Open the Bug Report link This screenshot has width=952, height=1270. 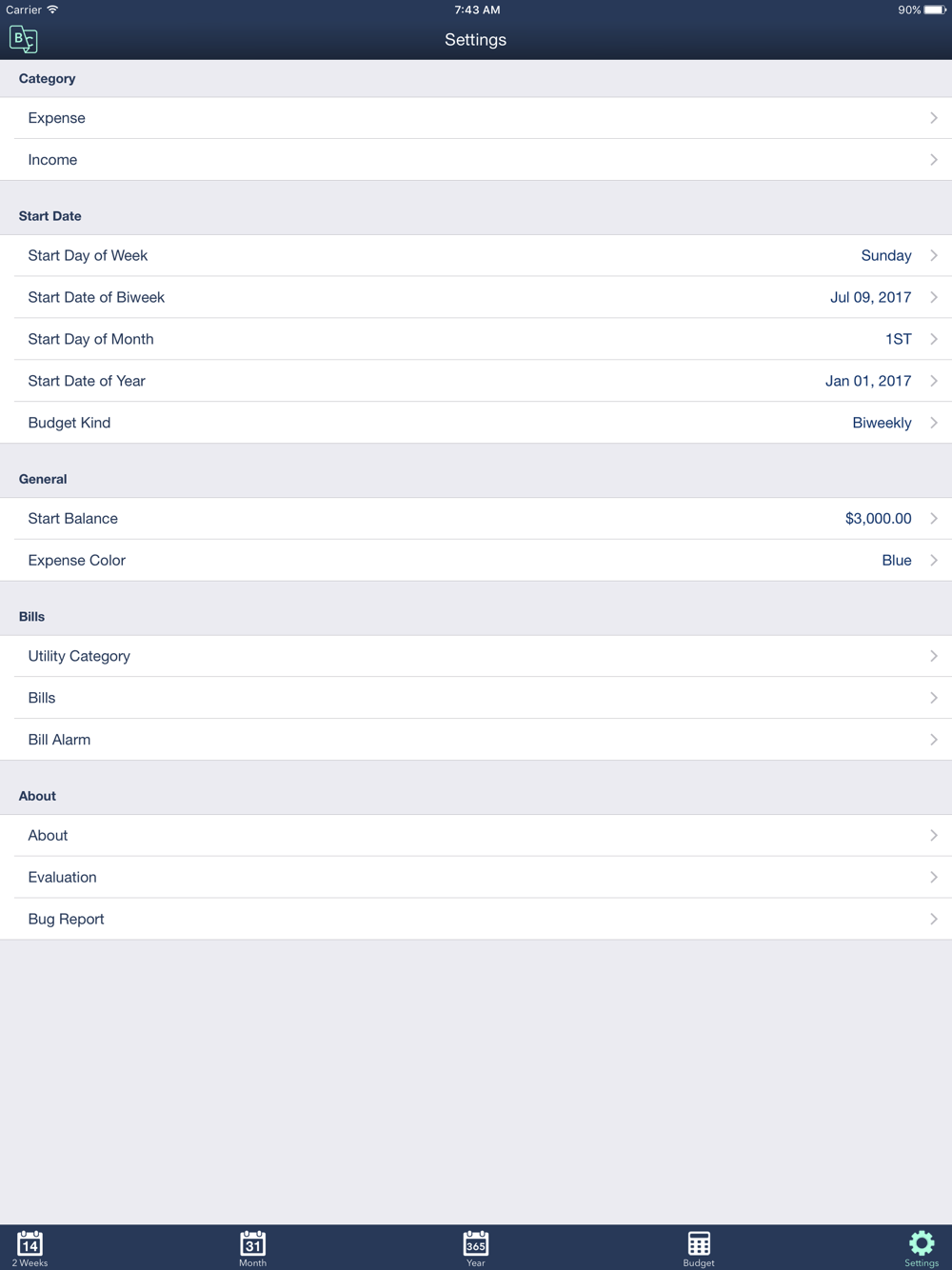tap(476, 919)
